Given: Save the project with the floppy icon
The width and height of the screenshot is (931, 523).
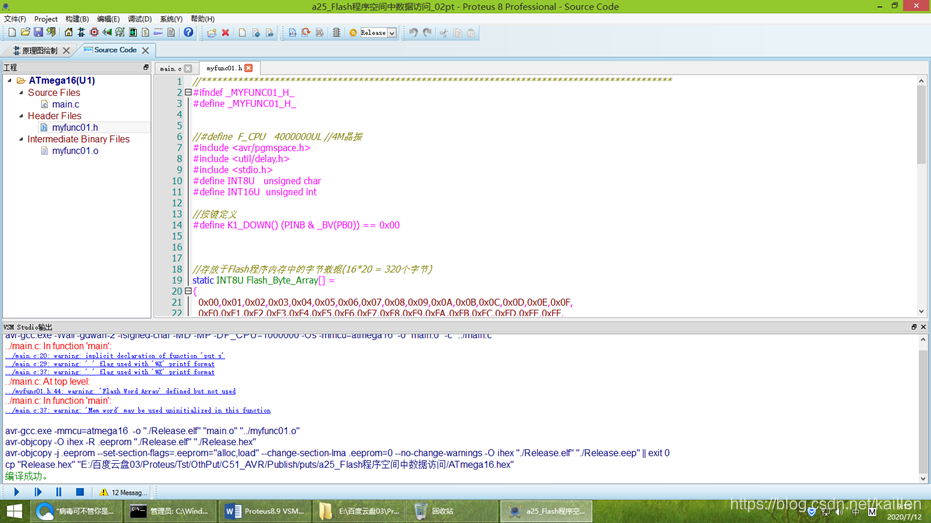Looking at the screenshot, I should (38, 33).
